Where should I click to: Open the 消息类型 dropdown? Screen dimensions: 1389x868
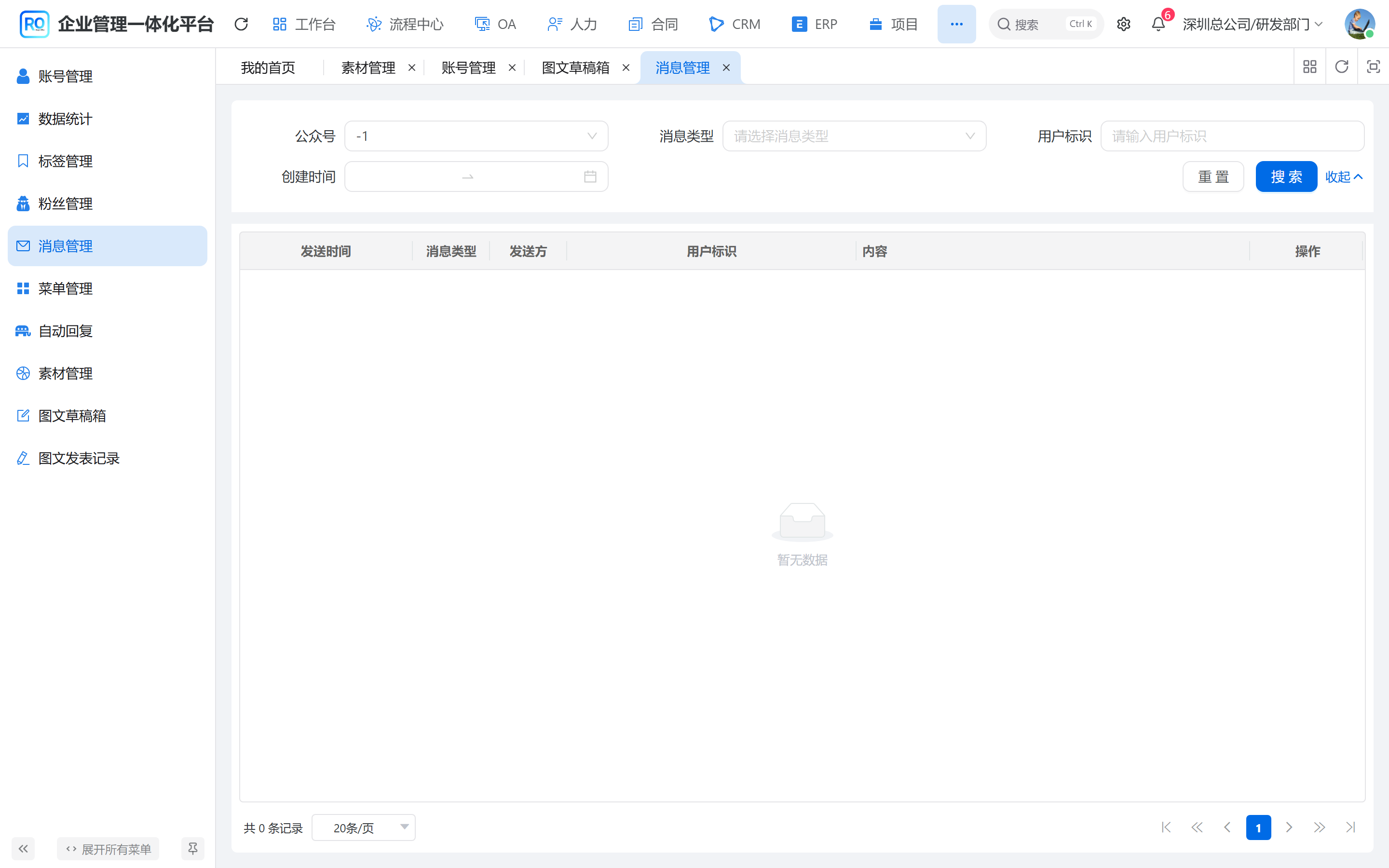[854, 136]
